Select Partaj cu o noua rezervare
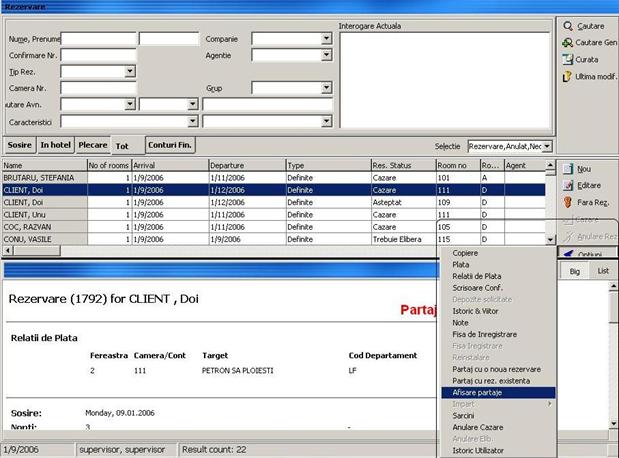Image resolution: width=619 pixels, height=458 pixels. click(497, 369)
